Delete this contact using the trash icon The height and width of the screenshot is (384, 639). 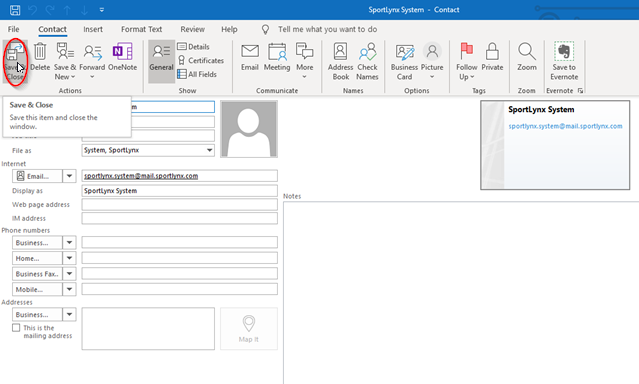(x=40, y=57)
